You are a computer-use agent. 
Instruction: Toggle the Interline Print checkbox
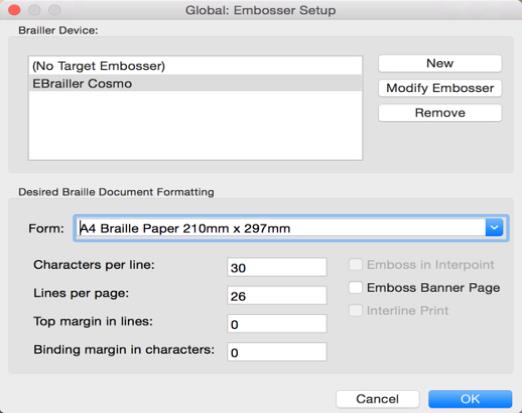(355, 310)
